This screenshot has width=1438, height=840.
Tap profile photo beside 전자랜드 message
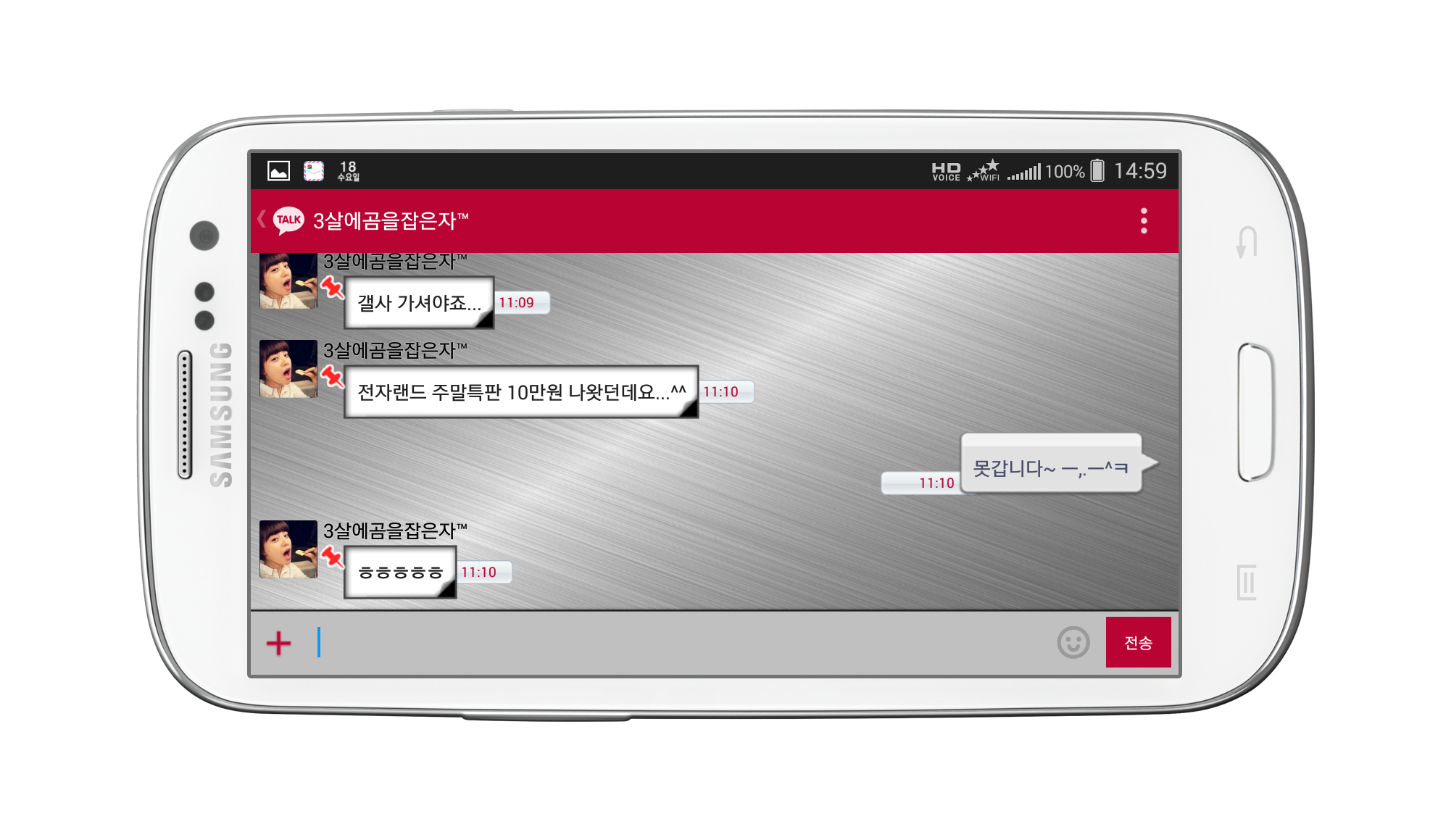[x=288, y=368]
